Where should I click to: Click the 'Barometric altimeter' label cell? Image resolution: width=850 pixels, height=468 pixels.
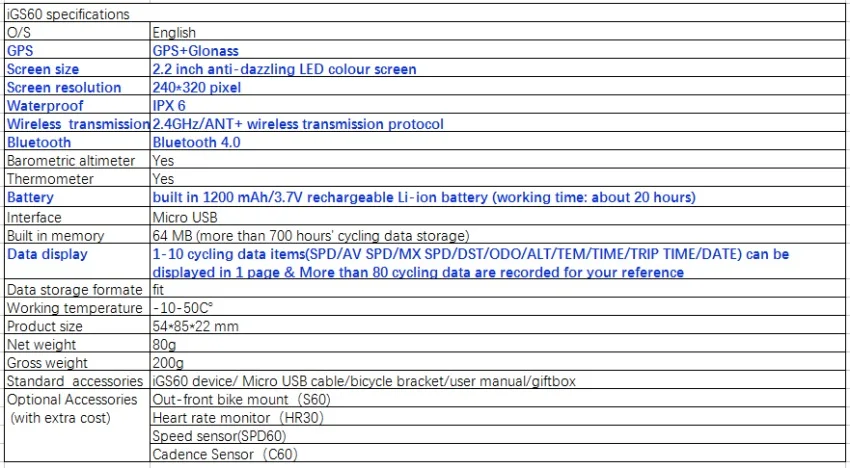(78, 161)
